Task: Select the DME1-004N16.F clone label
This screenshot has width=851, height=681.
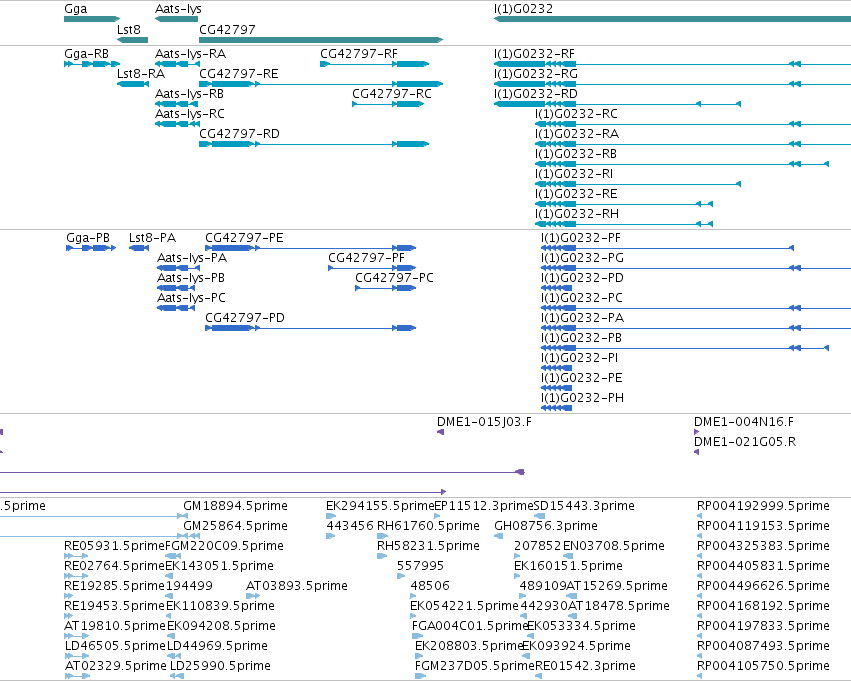Action: click(x=744, y=422)
